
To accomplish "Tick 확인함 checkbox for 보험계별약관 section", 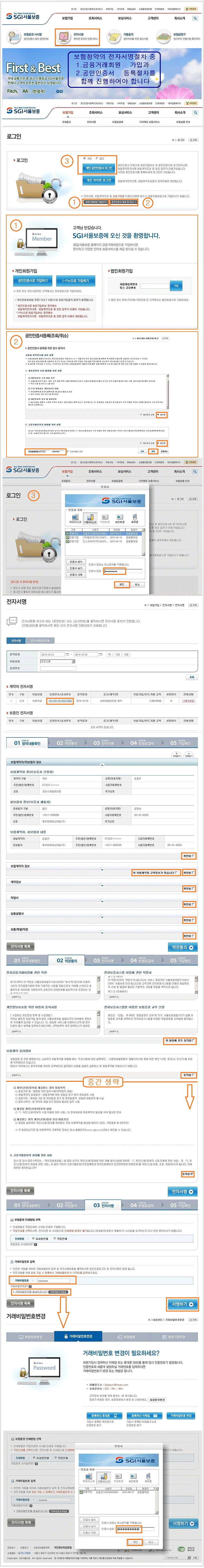I will [193, 935].
